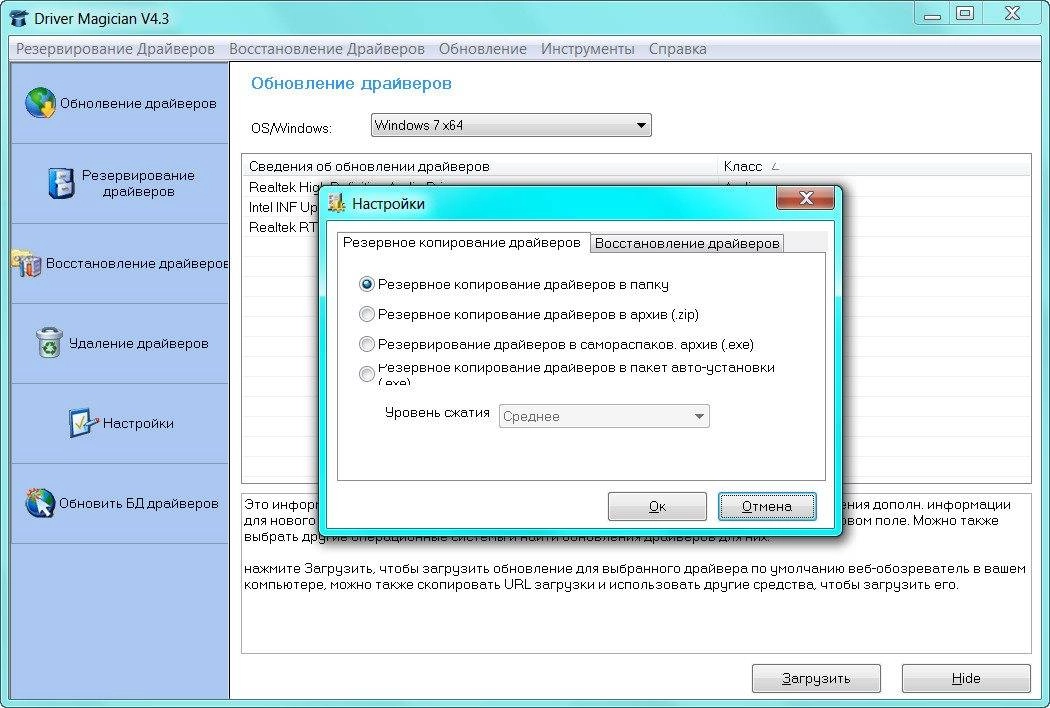Switch to Восстановление драйверов tab in dialog
1050x708 pixels.
(686, 243)
